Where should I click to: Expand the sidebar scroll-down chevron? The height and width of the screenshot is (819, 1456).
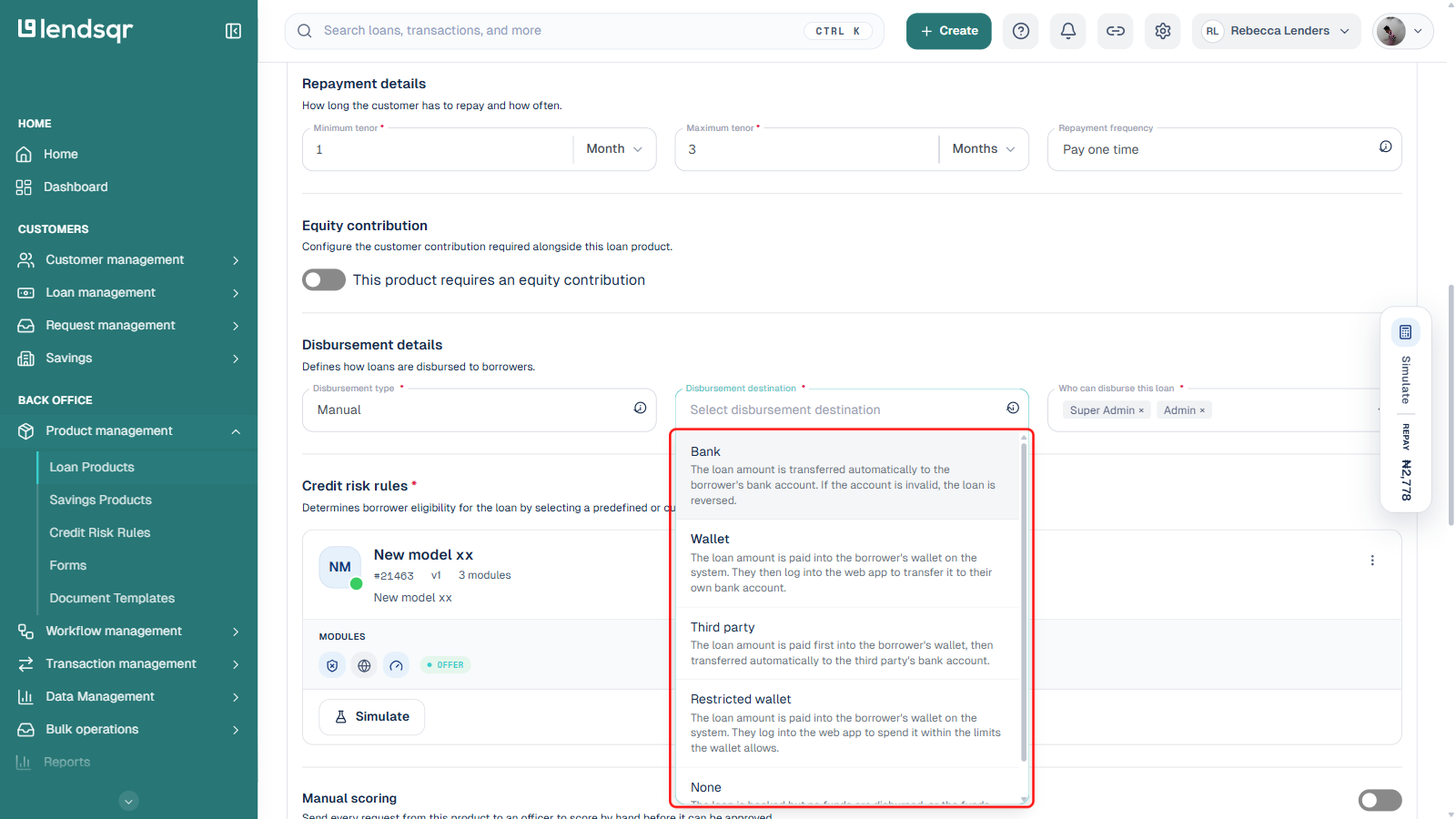[x=128, y=801]
